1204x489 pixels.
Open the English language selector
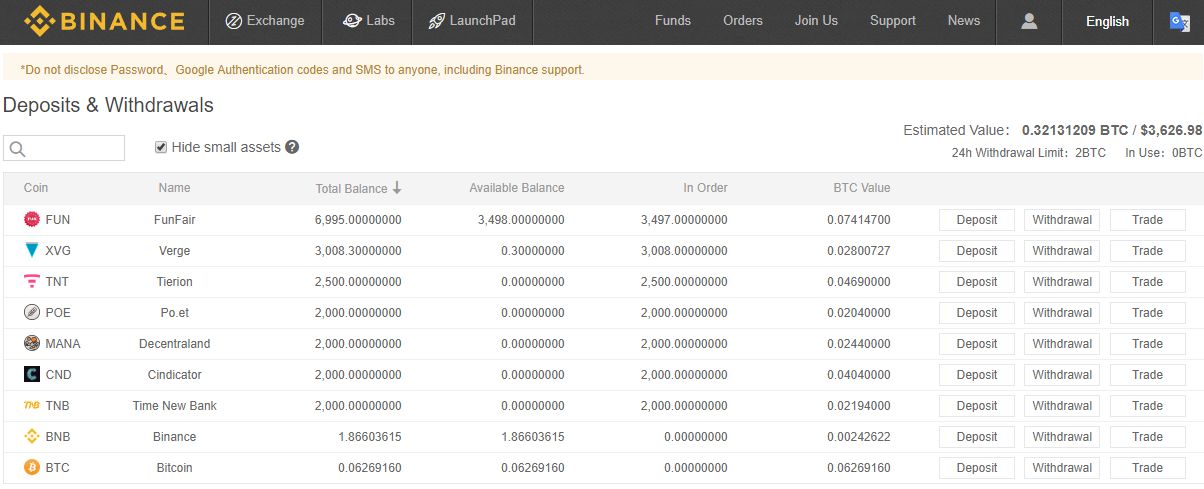pyautogui.click(x=1107, y=21)
